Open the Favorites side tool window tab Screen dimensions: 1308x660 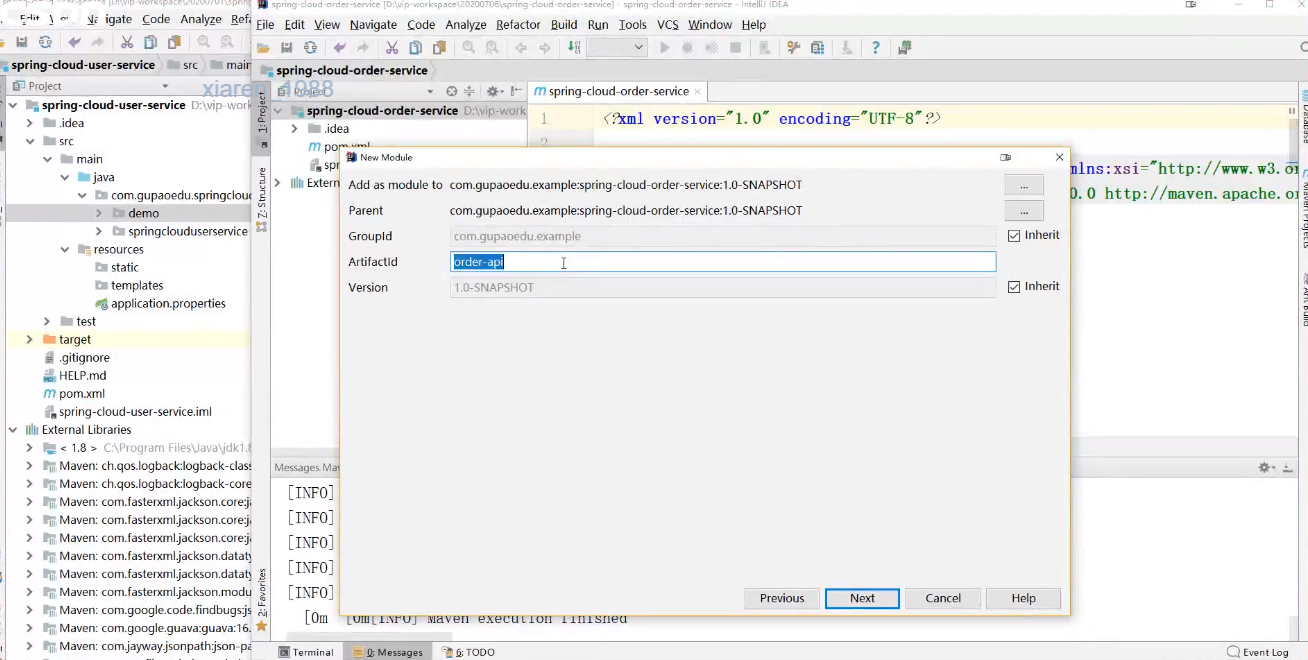click(x=262, y=600)
